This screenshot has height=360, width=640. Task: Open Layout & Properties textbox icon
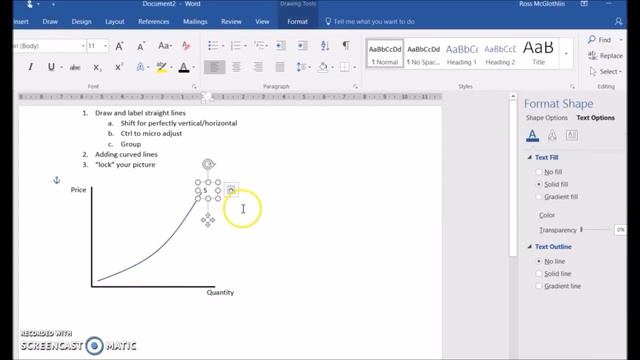[x=571, y=135]
